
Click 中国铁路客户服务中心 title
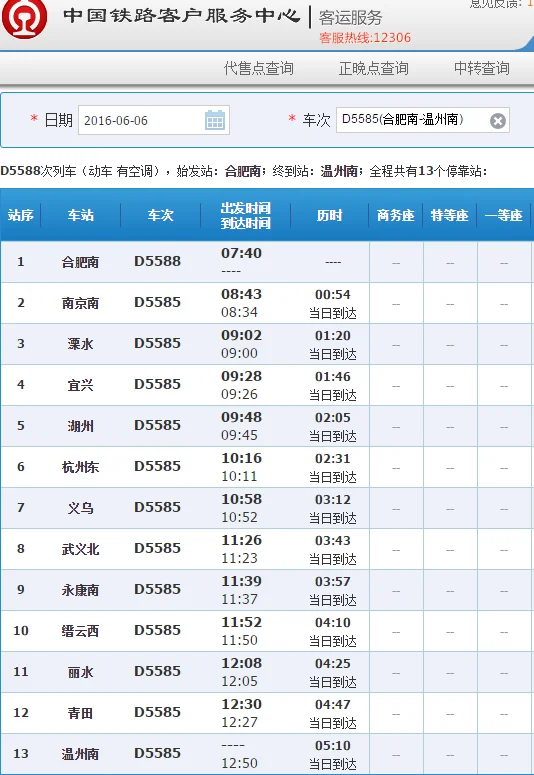181,15
